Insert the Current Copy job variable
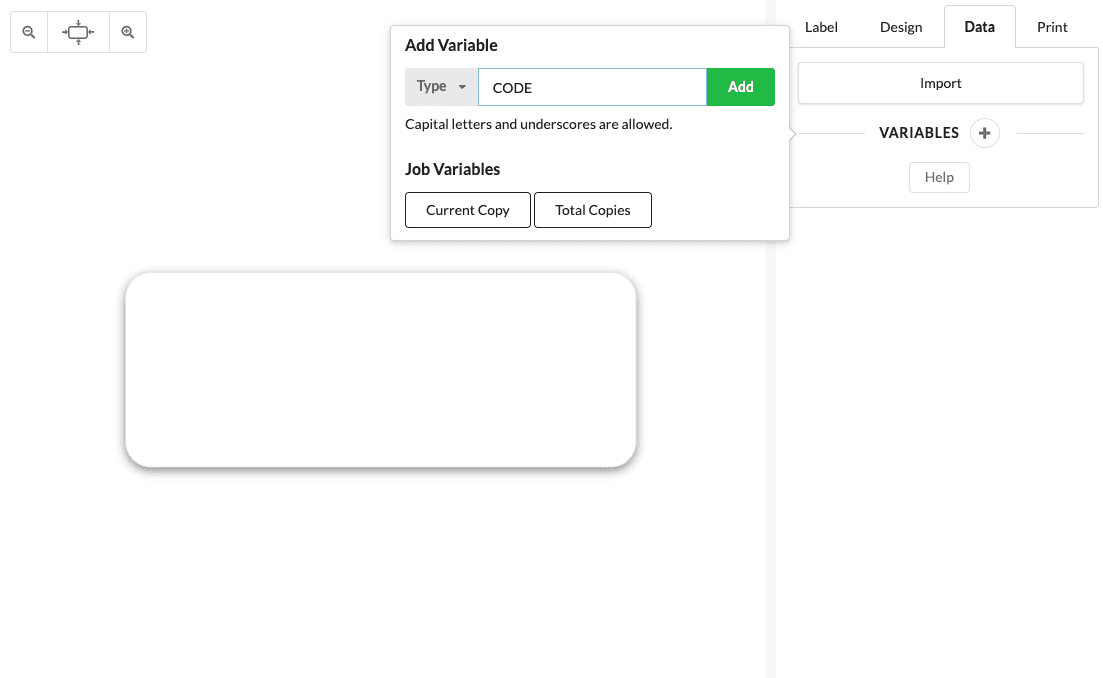The width and height of the screenshot is (1103, 678). point(467,210)
